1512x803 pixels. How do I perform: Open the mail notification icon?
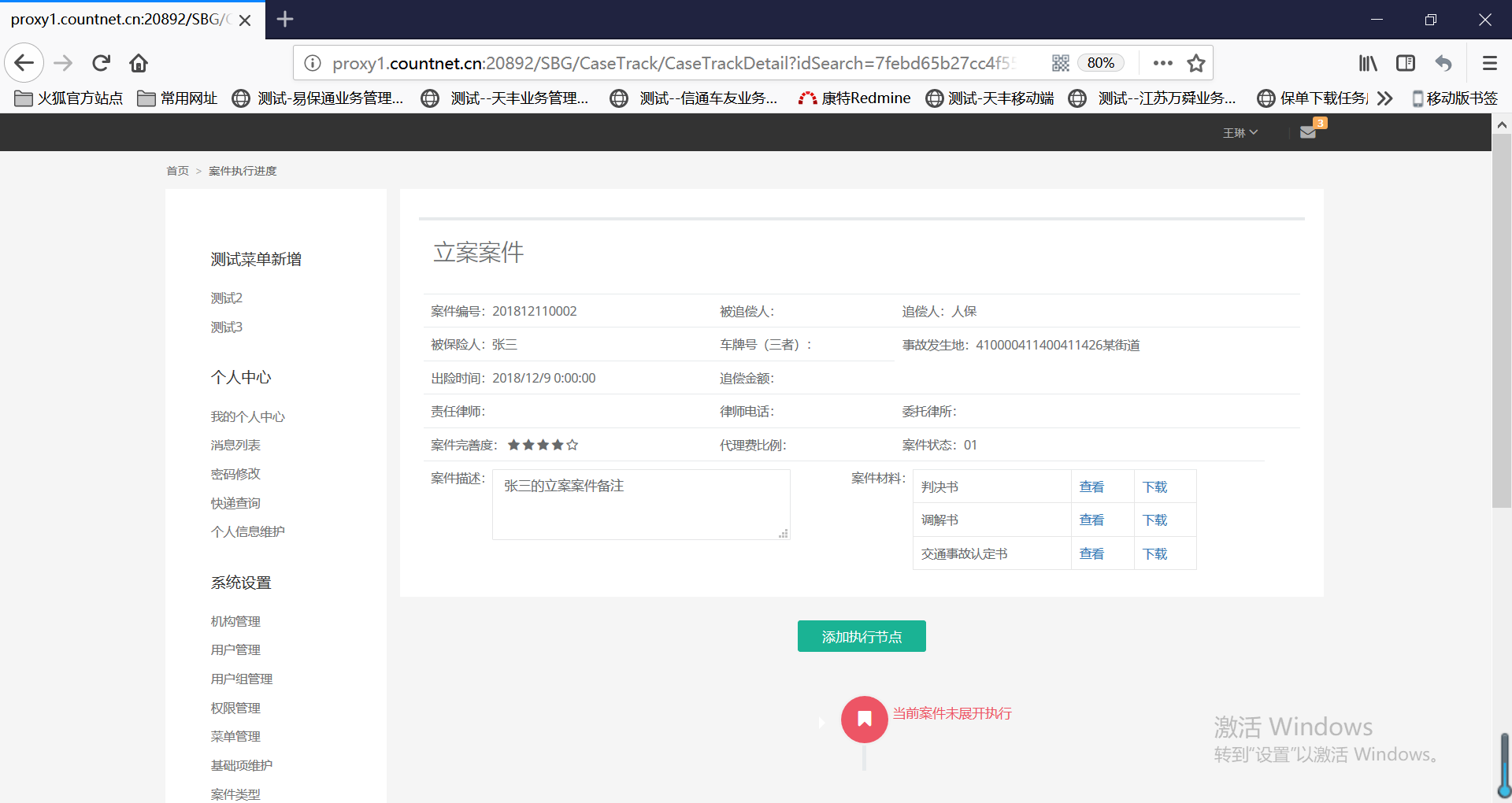coord(1308,132)
